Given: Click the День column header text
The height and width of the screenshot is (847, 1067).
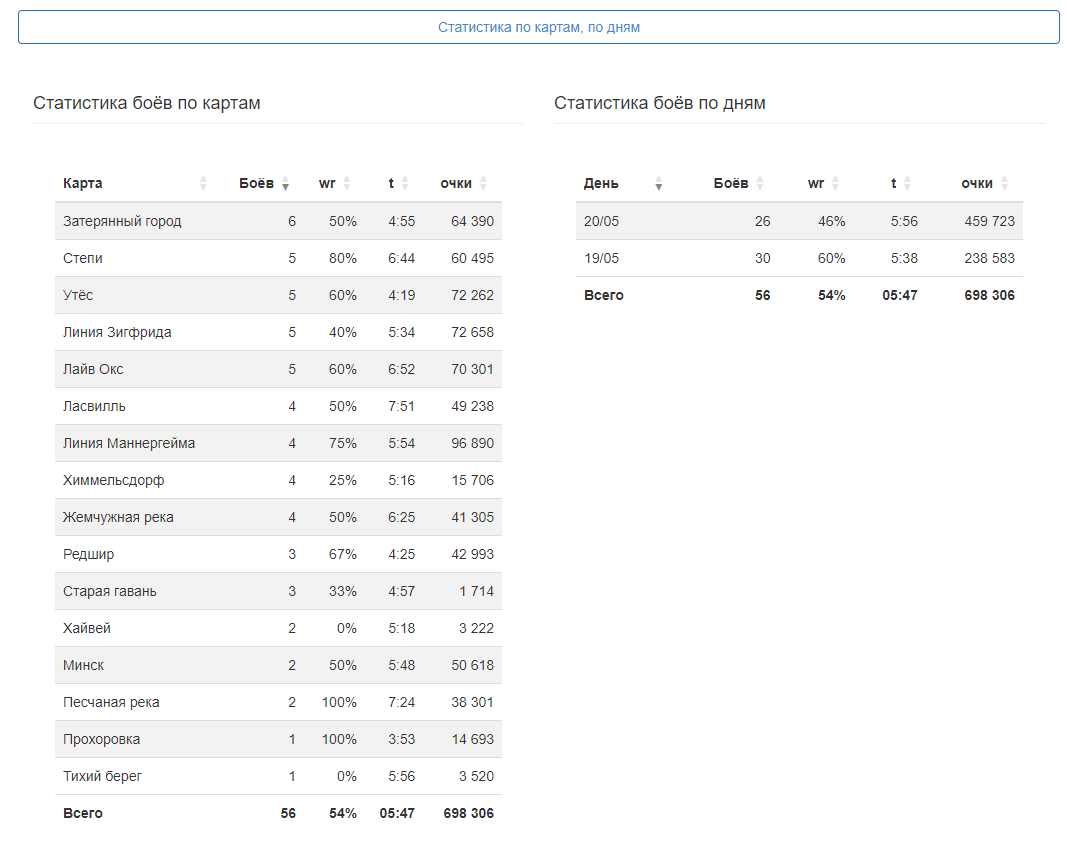Looking at the screenshot, I should 601,183.
